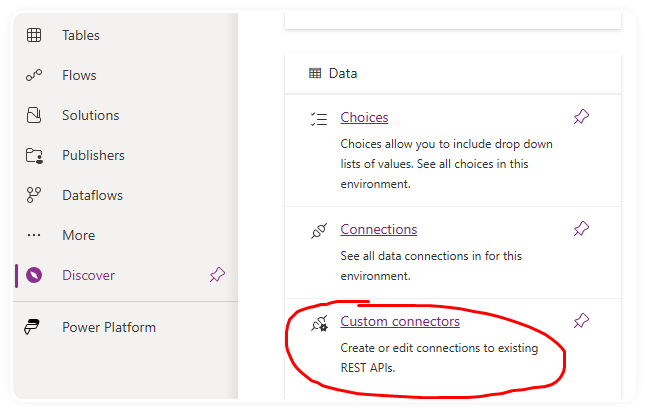Go to Flows in sidebar
The width and height of the screenshot is (646, 412).
[x=79, y=75]
